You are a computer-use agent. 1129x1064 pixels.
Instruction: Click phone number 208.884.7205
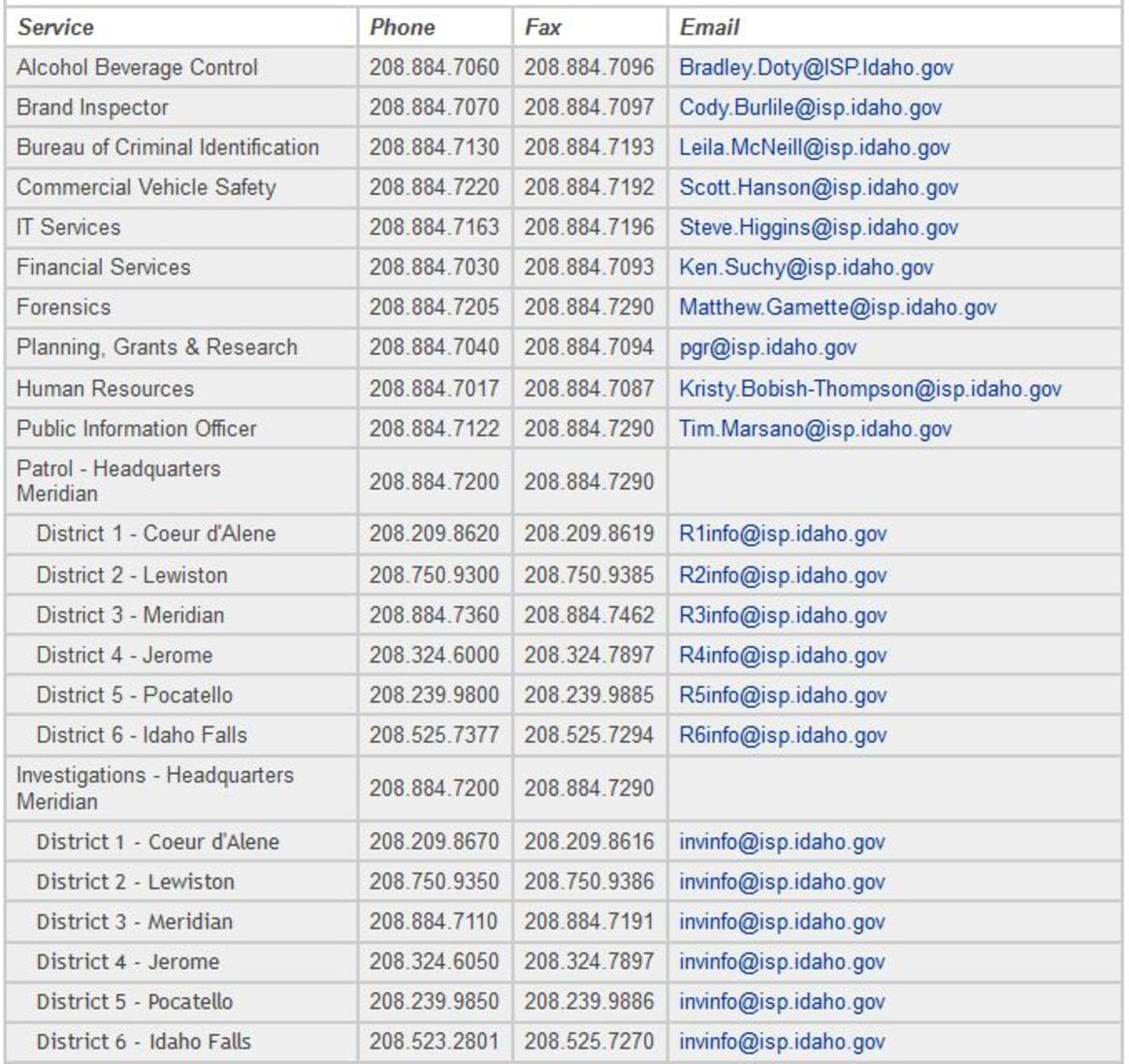435,307
